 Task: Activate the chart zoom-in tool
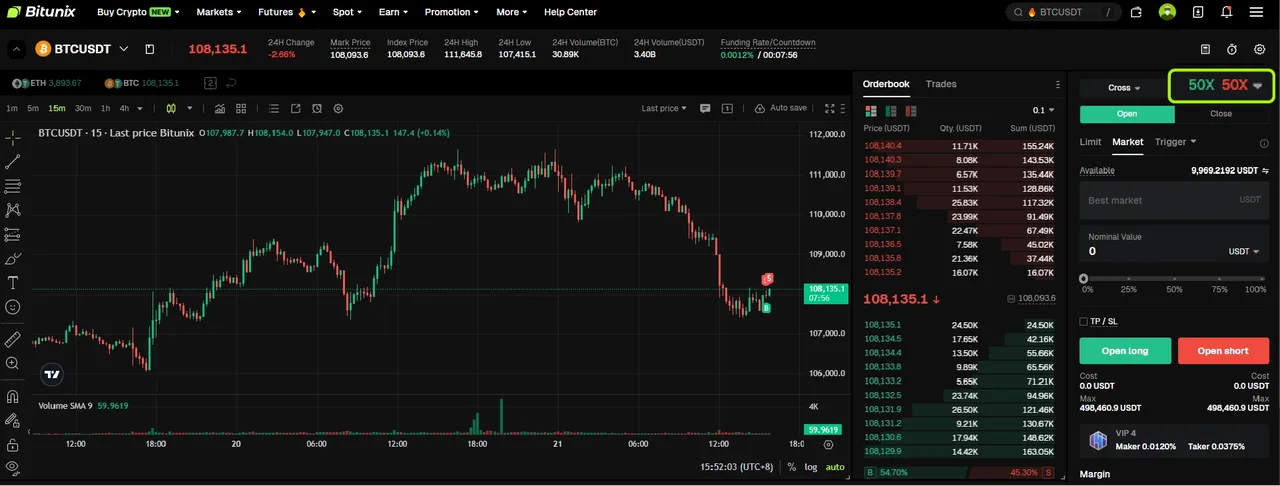click(x=13, y=364)
